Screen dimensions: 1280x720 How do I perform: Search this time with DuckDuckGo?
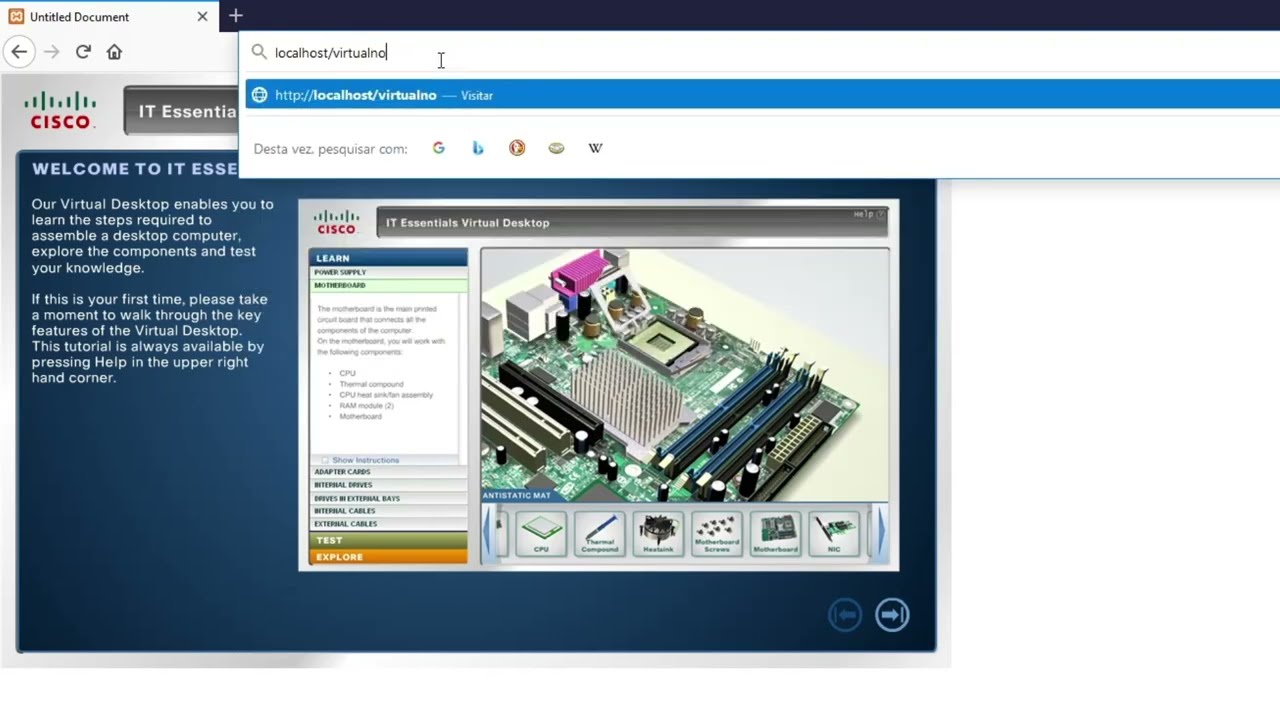click(x=517, y=148)
